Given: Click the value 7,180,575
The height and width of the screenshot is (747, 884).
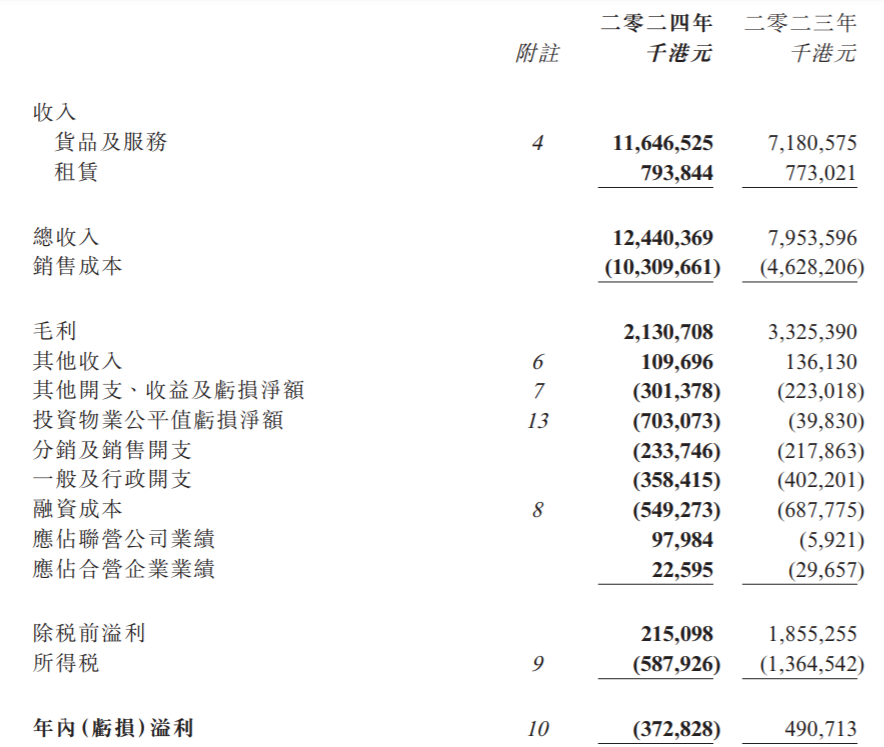Looking at the screenshot, I should coord(812,143).
